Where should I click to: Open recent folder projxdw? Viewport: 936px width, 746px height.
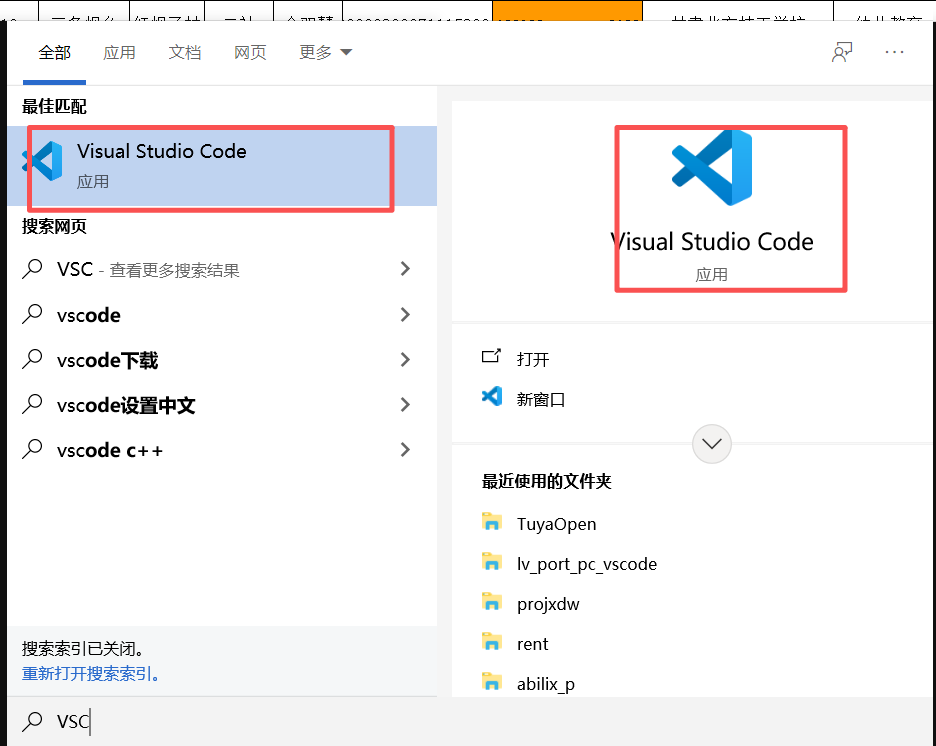click(548, 604)
